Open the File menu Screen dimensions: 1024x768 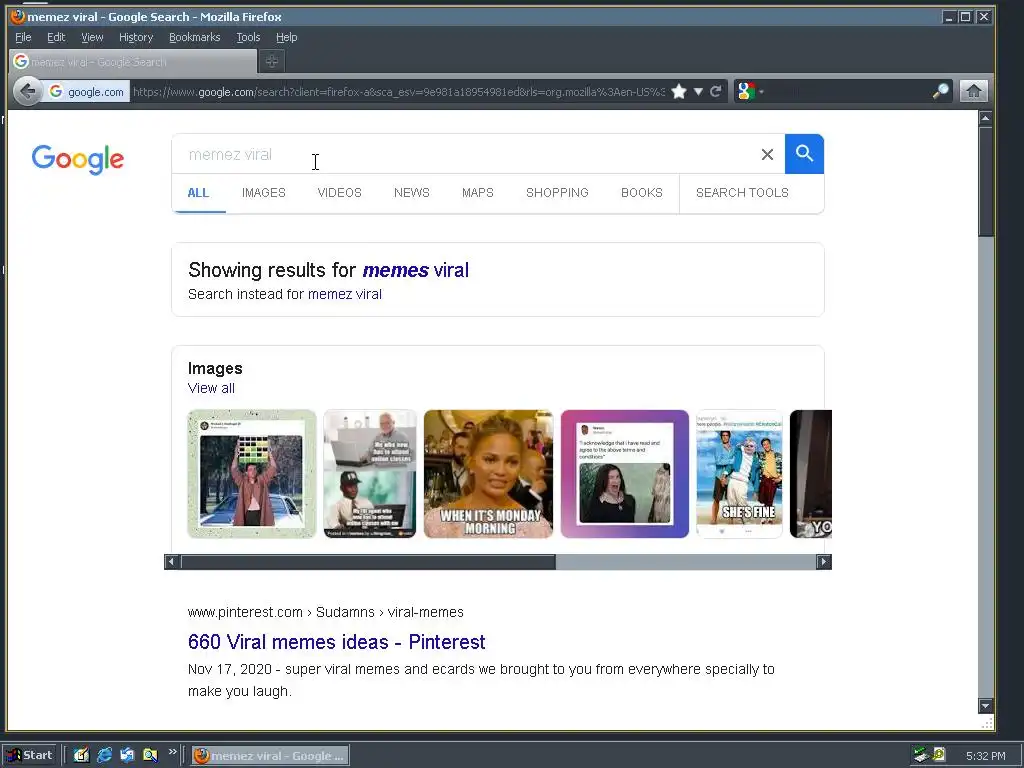23,37
